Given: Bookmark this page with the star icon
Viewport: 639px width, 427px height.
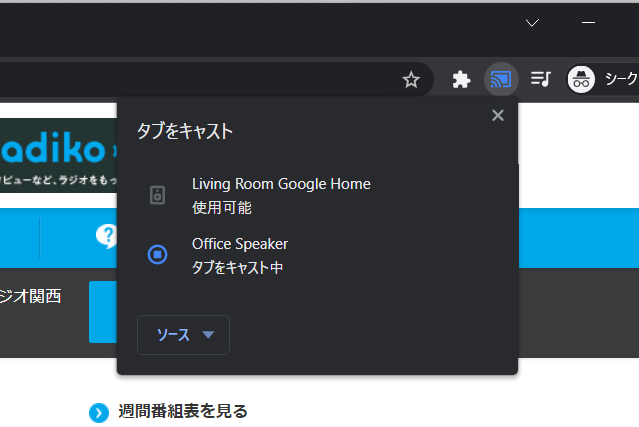Looking at the screenshot, I should (411, 79).
